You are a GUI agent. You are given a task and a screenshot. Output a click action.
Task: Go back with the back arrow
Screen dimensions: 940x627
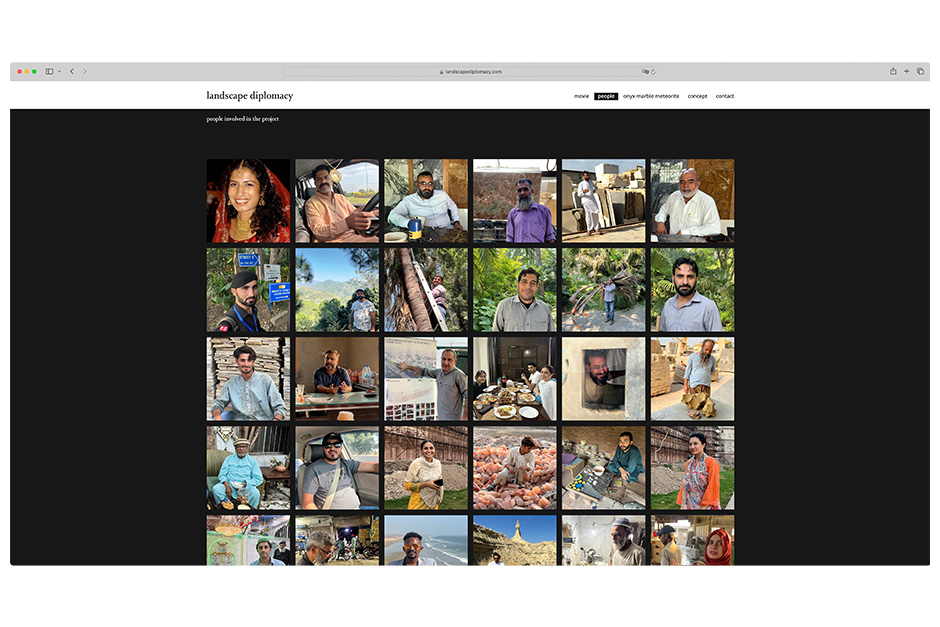click(72, 71)
